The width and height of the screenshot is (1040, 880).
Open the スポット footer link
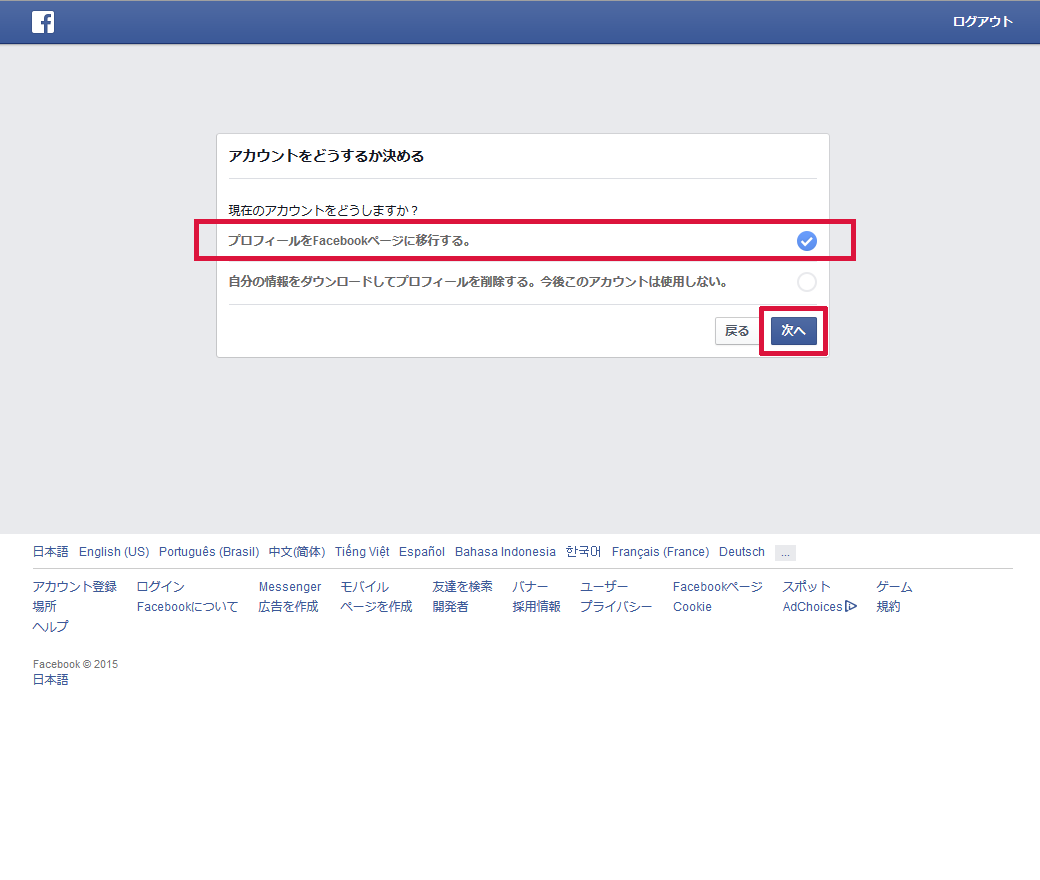pyautogui.click(x=806, y=587)
